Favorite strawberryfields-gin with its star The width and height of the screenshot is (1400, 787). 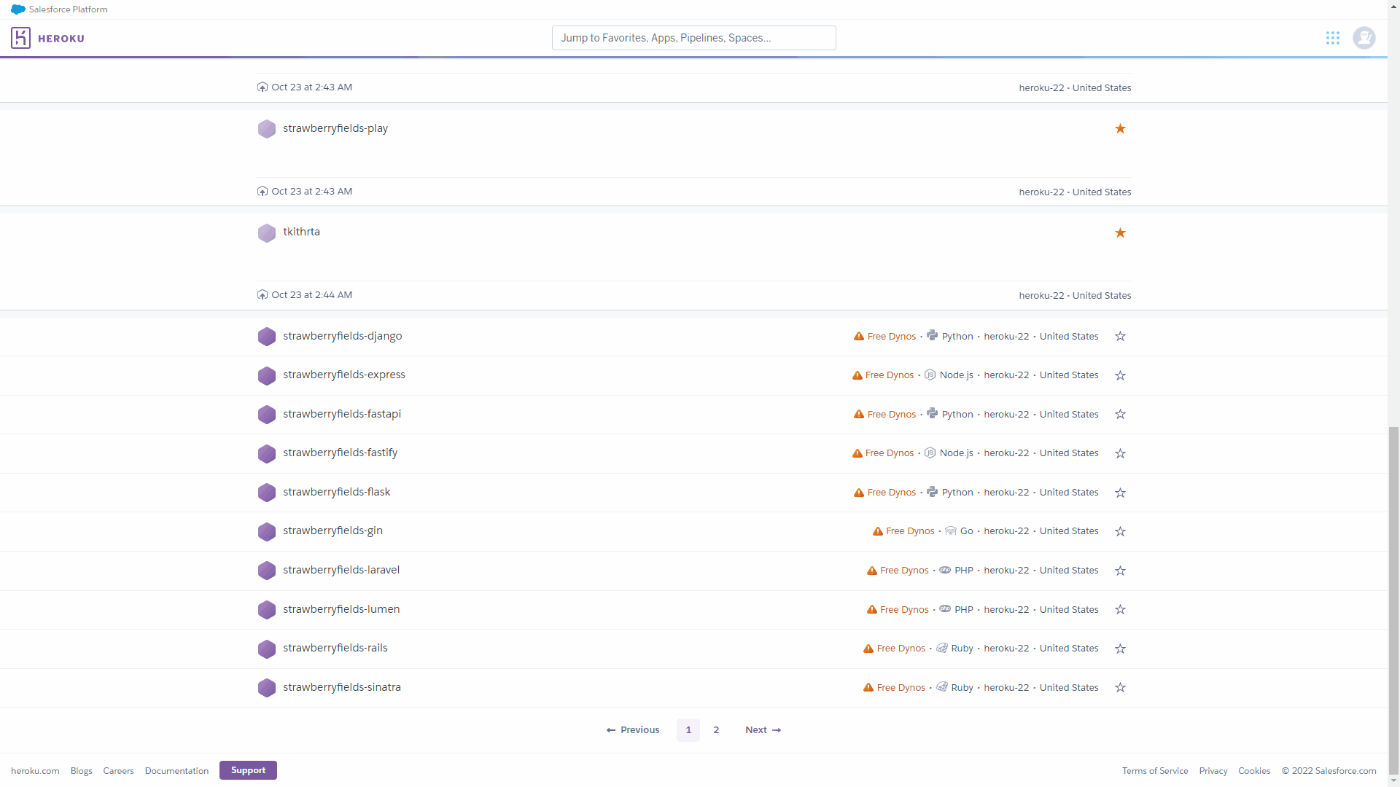(1120, 532)
